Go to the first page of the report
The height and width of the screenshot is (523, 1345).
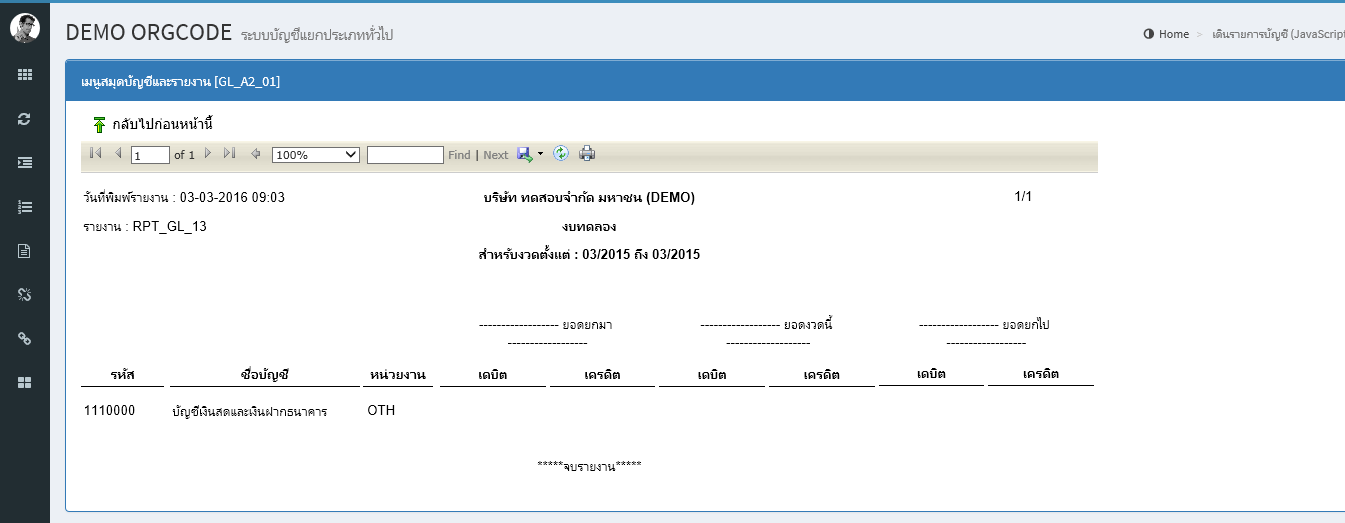pos(96,154)
